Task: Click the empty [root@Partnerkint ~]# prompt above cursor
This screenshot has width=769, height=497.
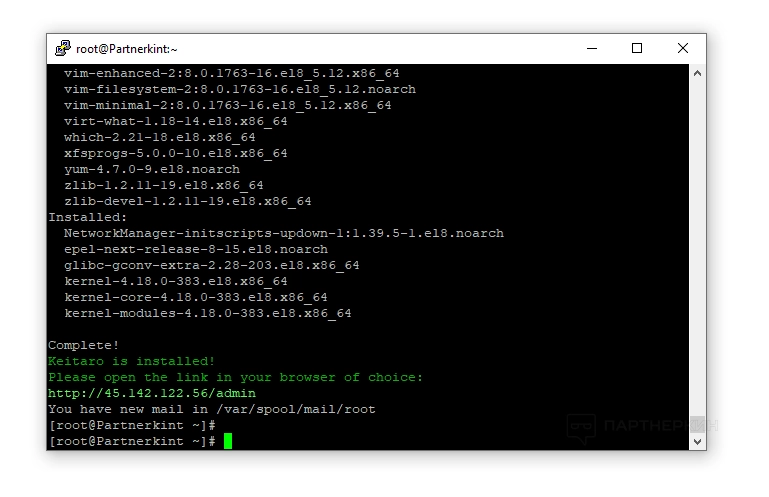Action: (132, 425)
